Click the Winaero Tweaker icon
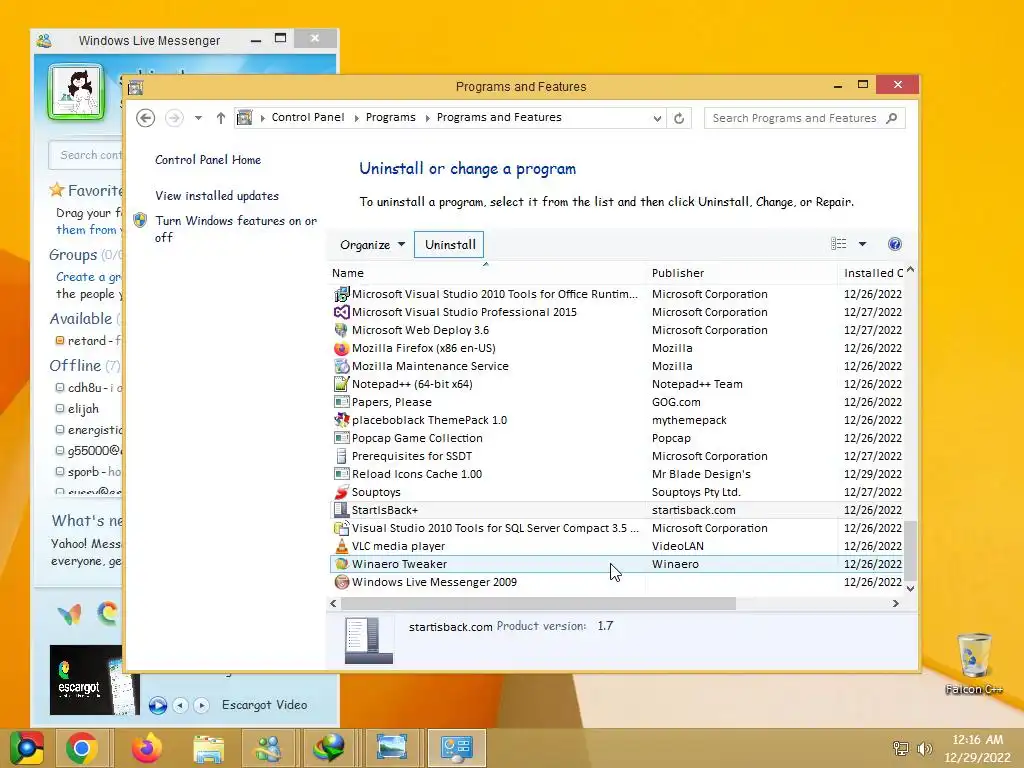Viewport: 1024px width, 768px height. [341, 564]
